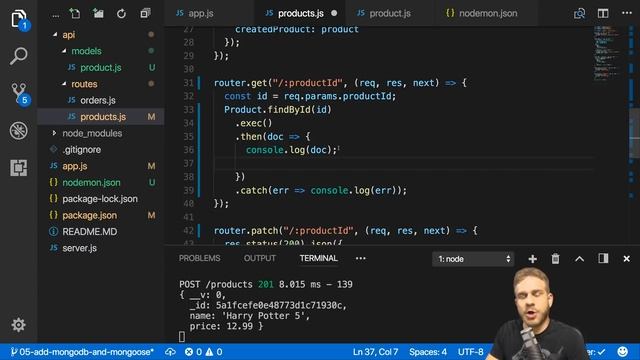640x360 pixels.
Task: Click the cloud publish icon in status bar
Action: [171, 352]
